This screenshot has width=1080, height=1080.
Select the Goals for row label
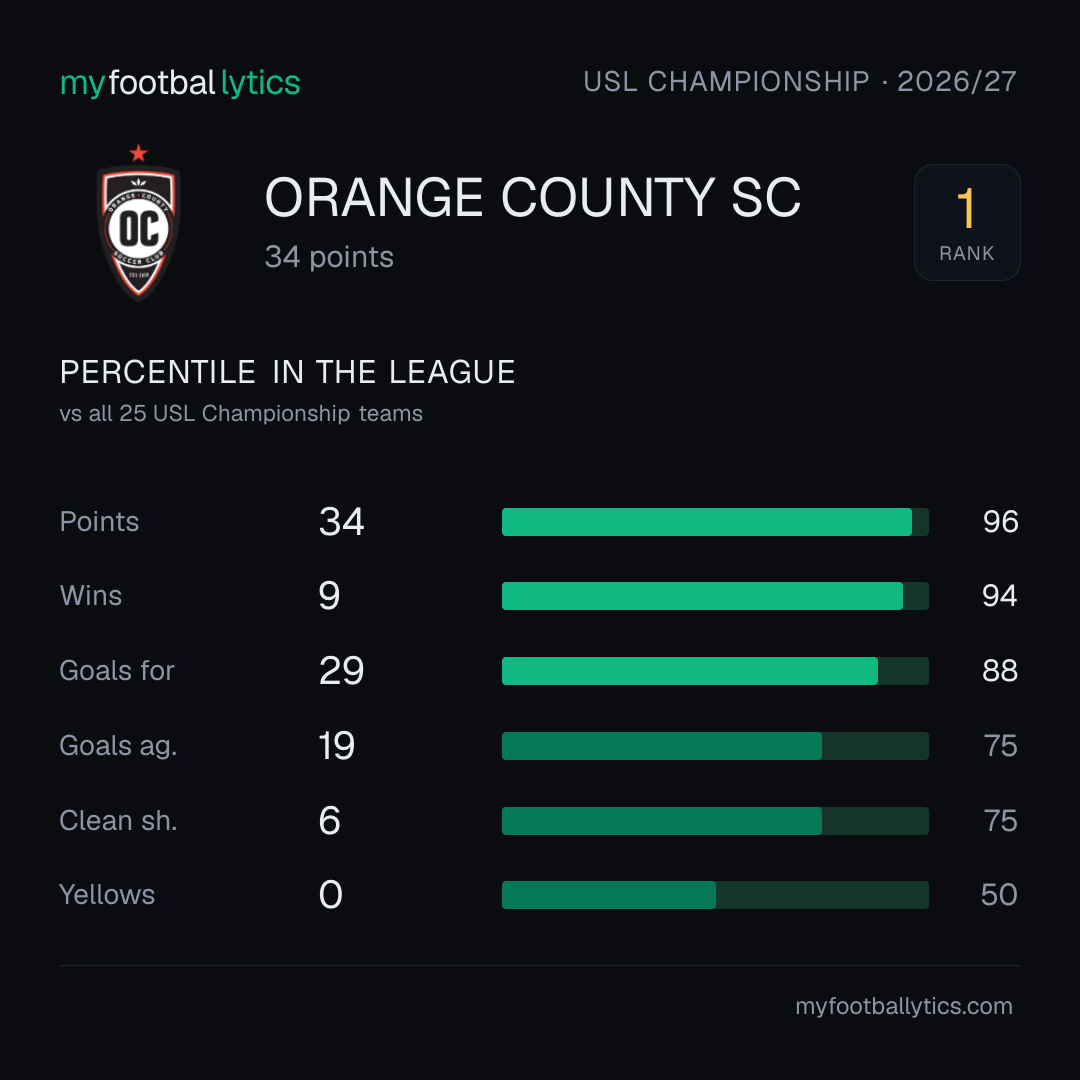point(117,671)
